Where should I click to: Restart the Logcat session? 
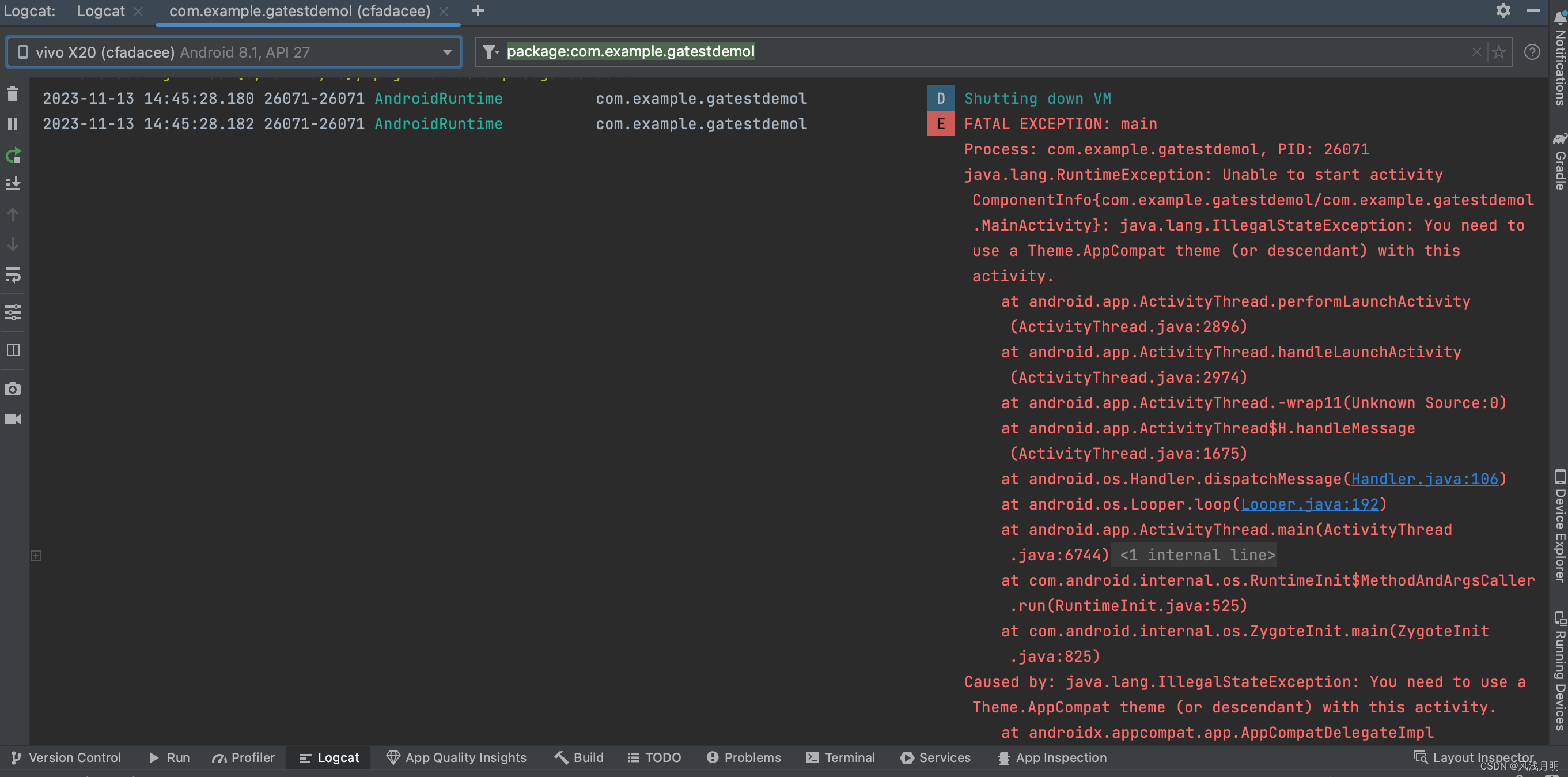tap(12, 155)
